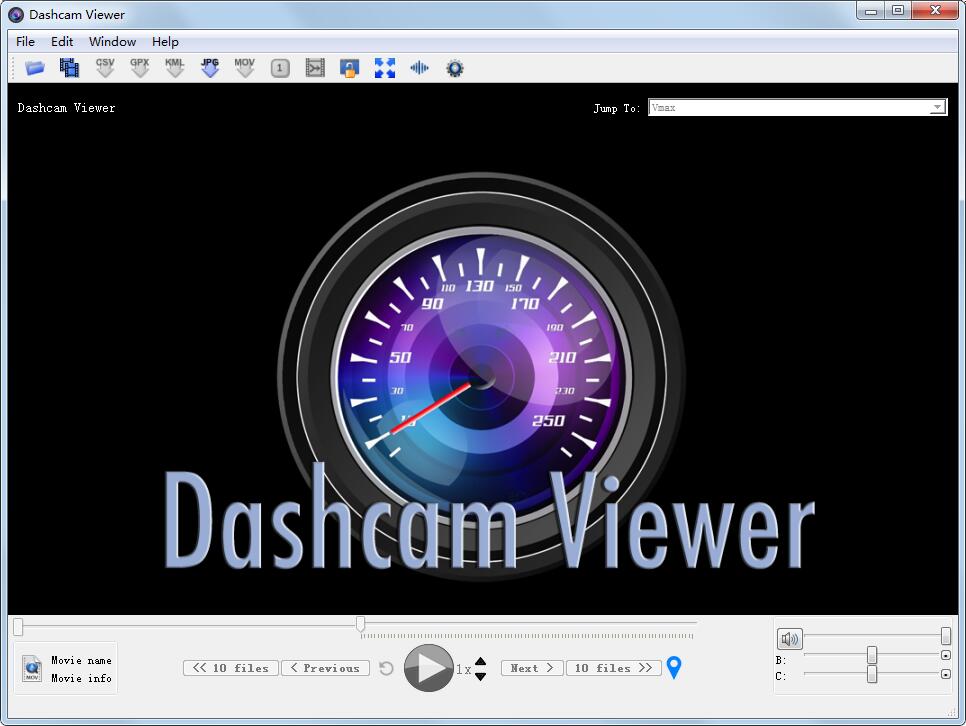The image size is (966, 726).
Task: Toggle fullscreen with the expand arrows icon
Action: click(x=384, y=67)
